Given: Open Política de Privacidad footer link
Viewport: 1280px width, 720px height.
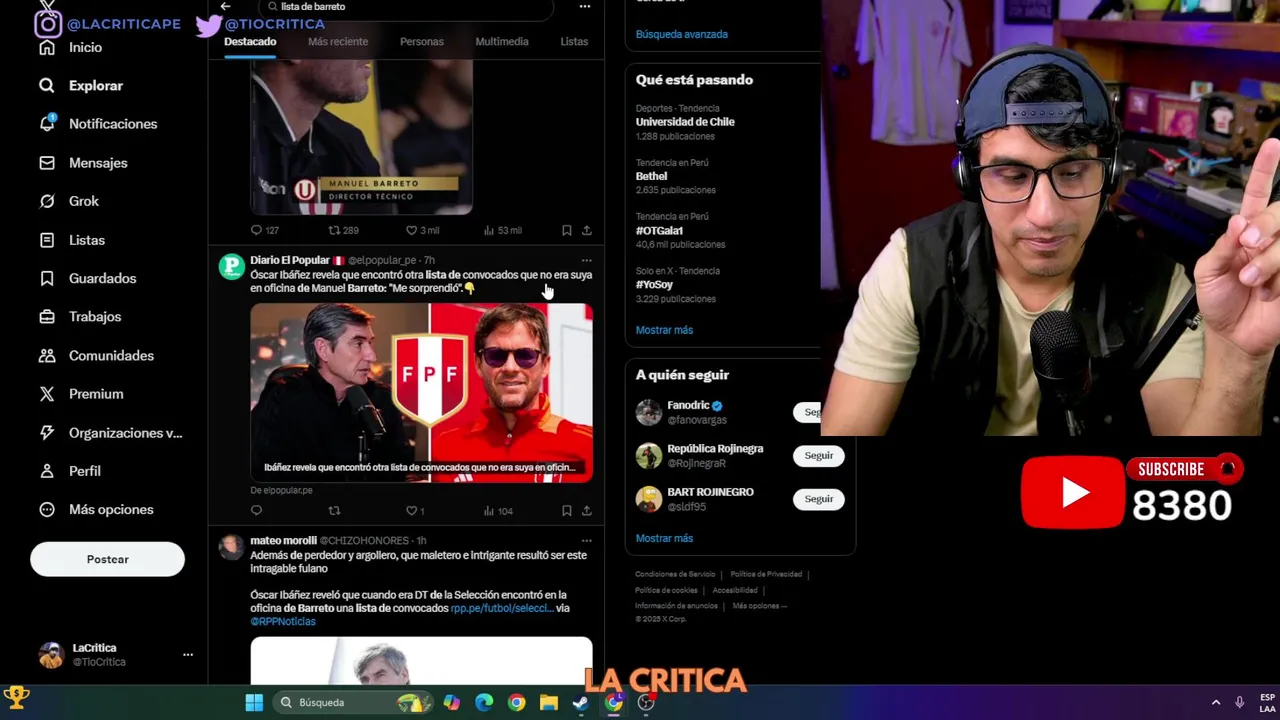Looking at the screenshot, I should click(x=766, y=574).
